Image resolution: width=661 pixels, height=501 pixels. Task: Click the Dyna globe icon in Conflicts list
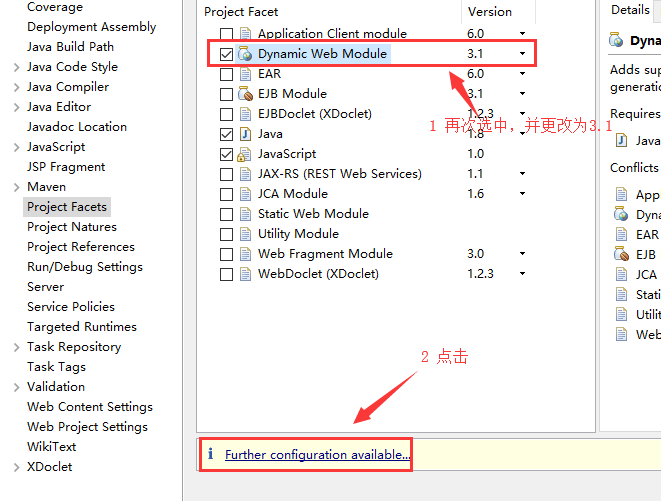pos(621,214)
